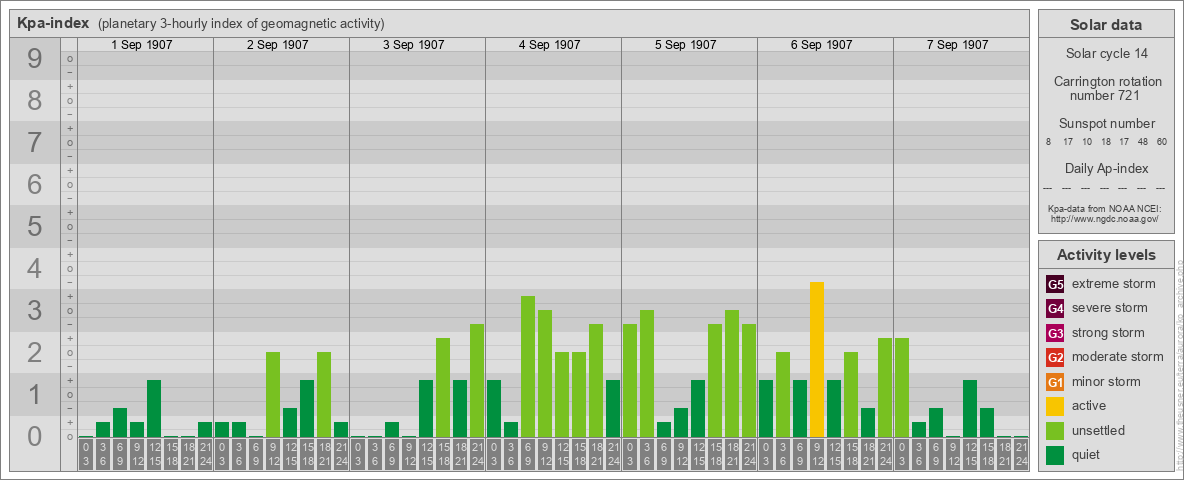Screen dimensions: 1184x480
Task: Click the 4 Sep 9-12 light green bar
Action: click(544, 374)
